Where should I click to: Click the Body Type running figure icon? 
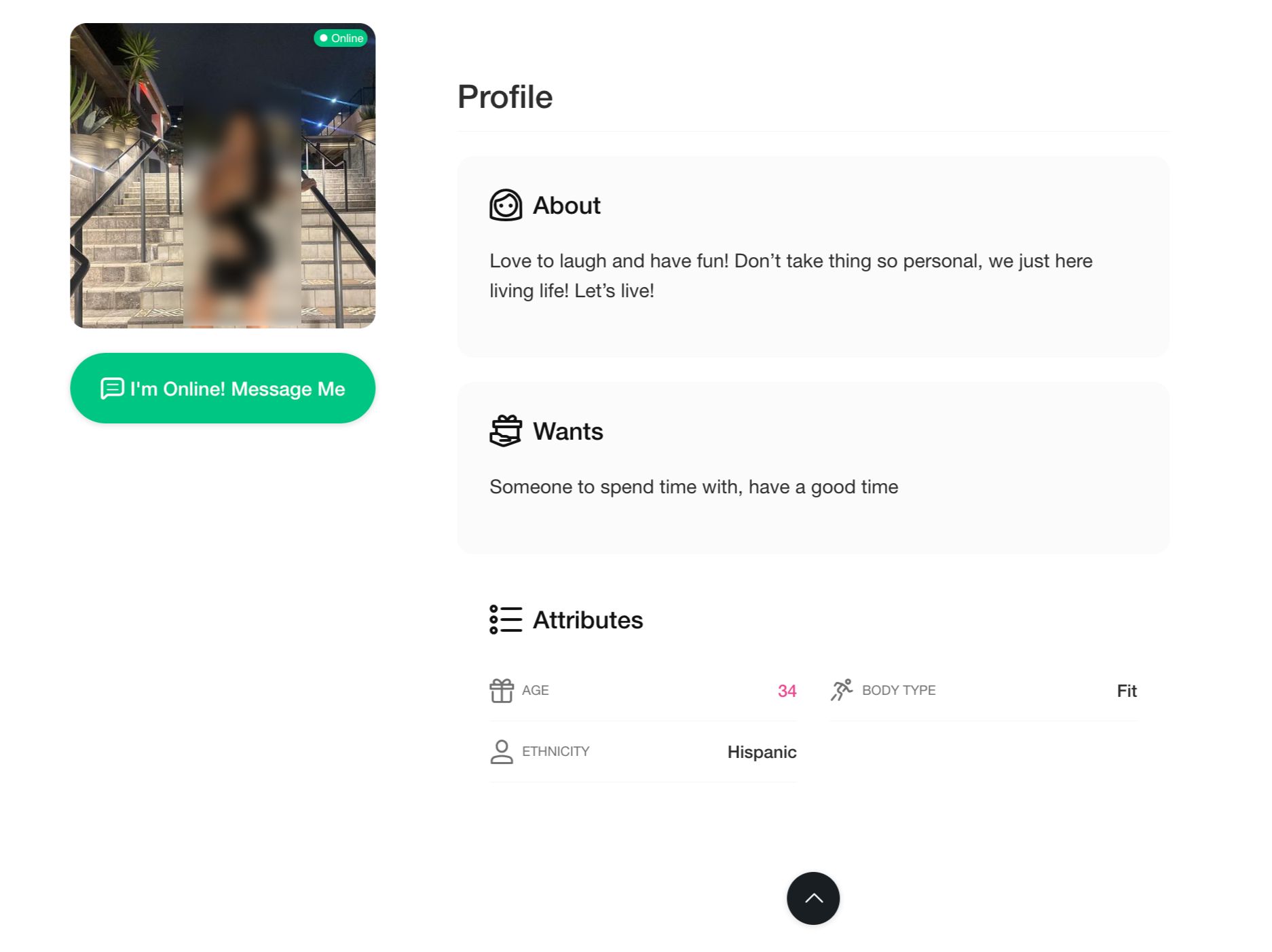tap(842, 690)
